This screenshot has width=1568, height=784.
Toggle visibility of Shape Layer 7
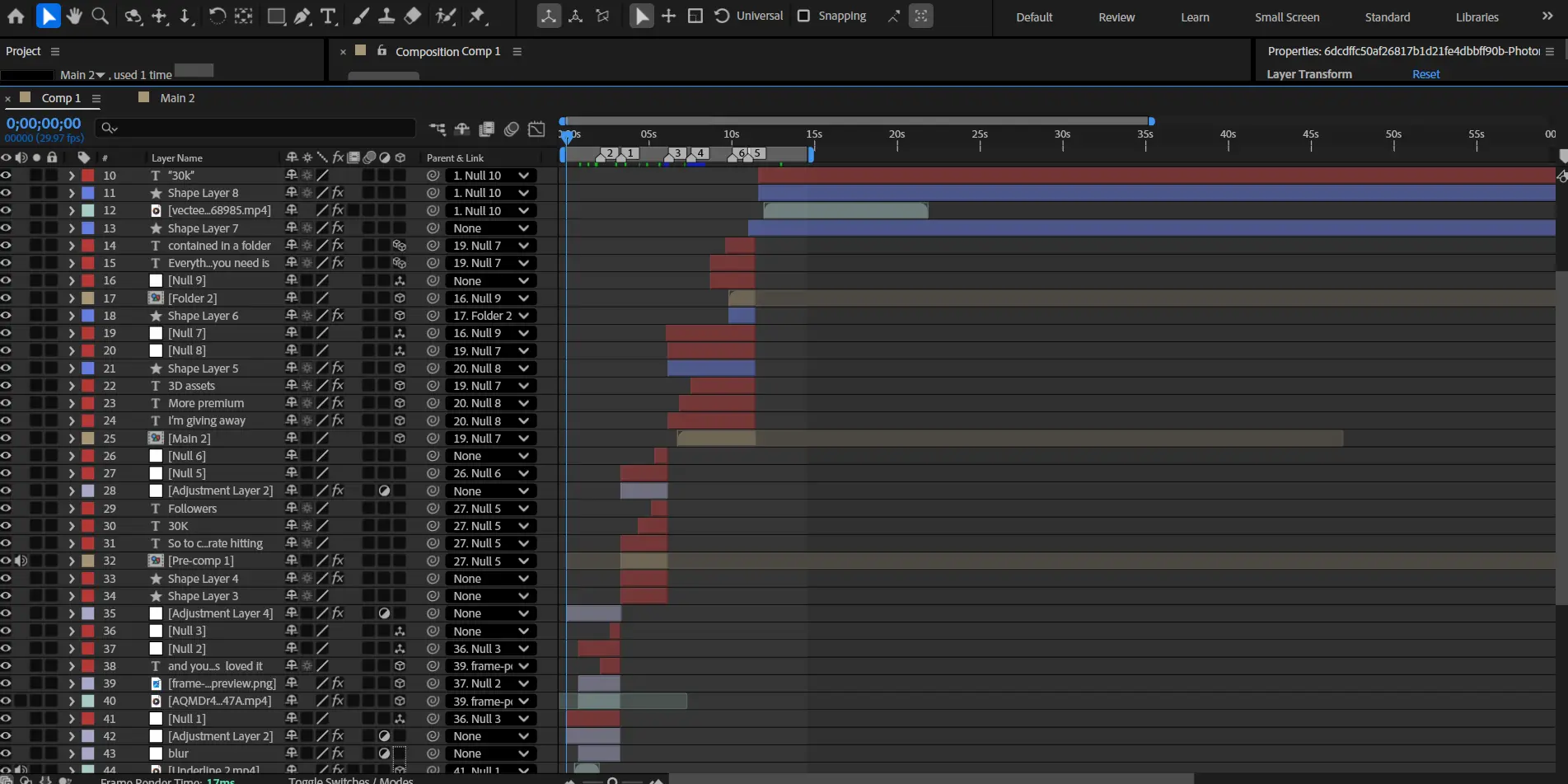tap(7, 228)
